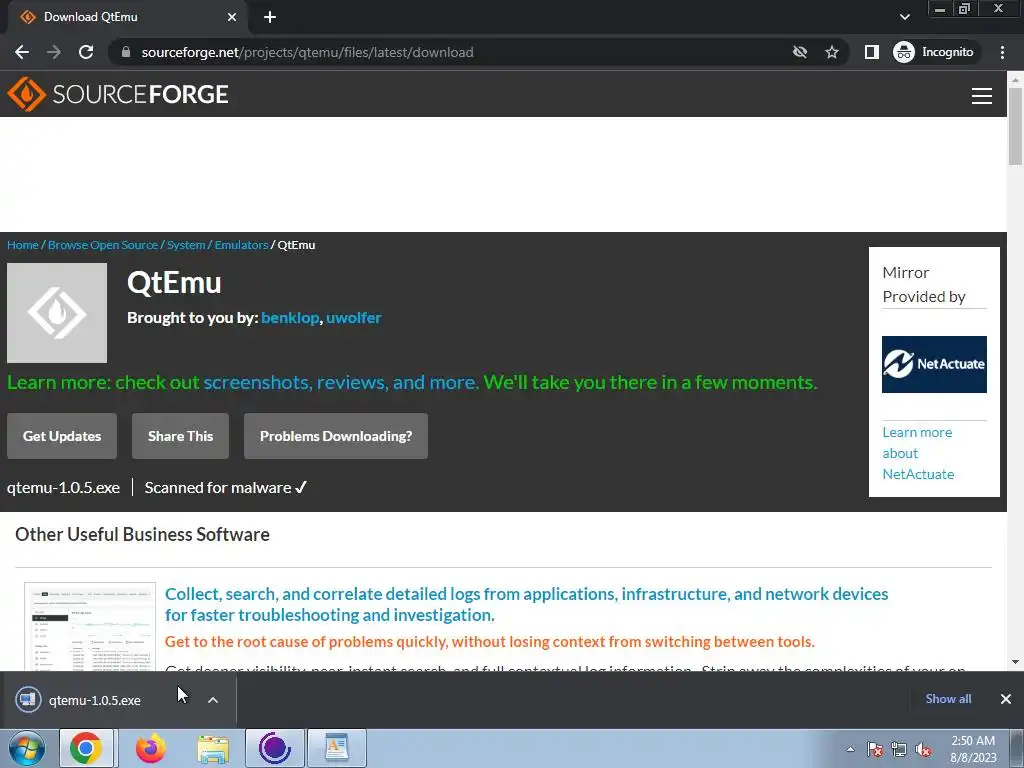
Task: Click the Get Updates button
Action: click(62, 436)
